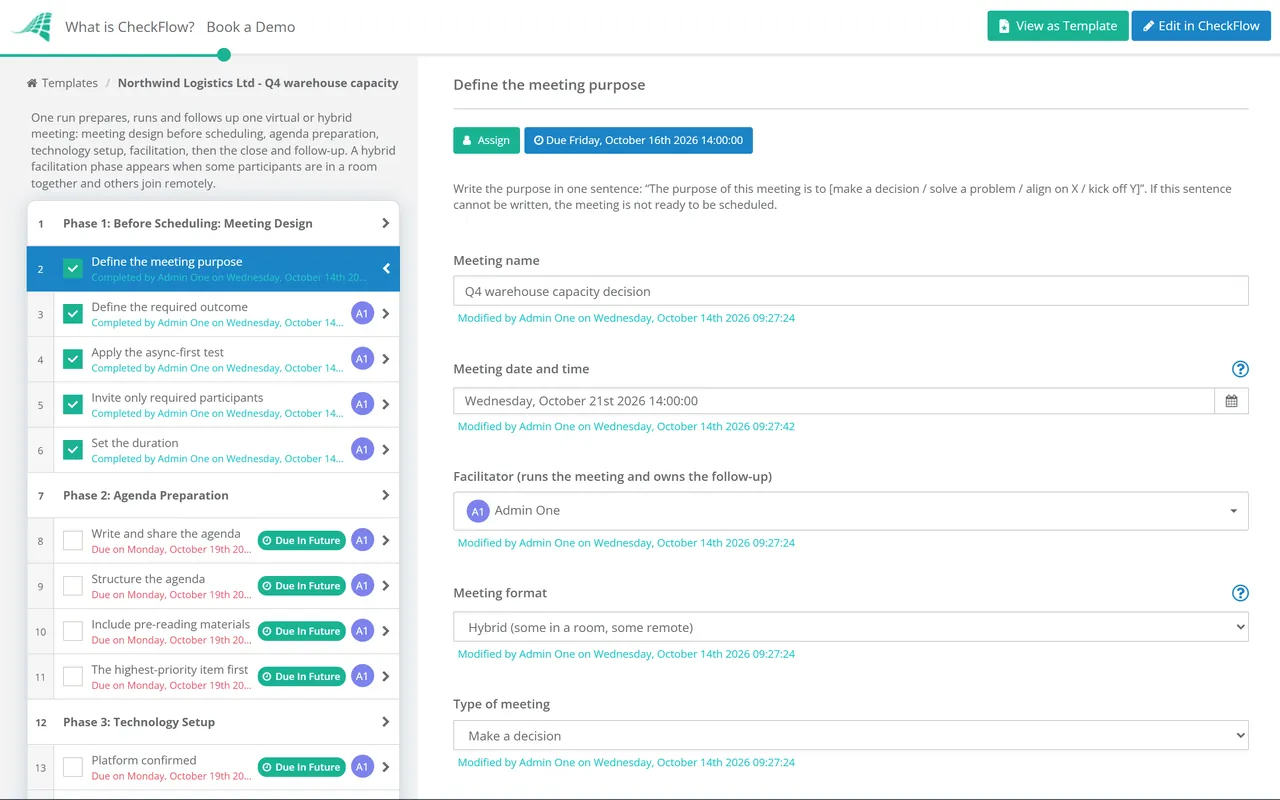
Task: Click the Meeting date and time field
Action: (834, 401)
